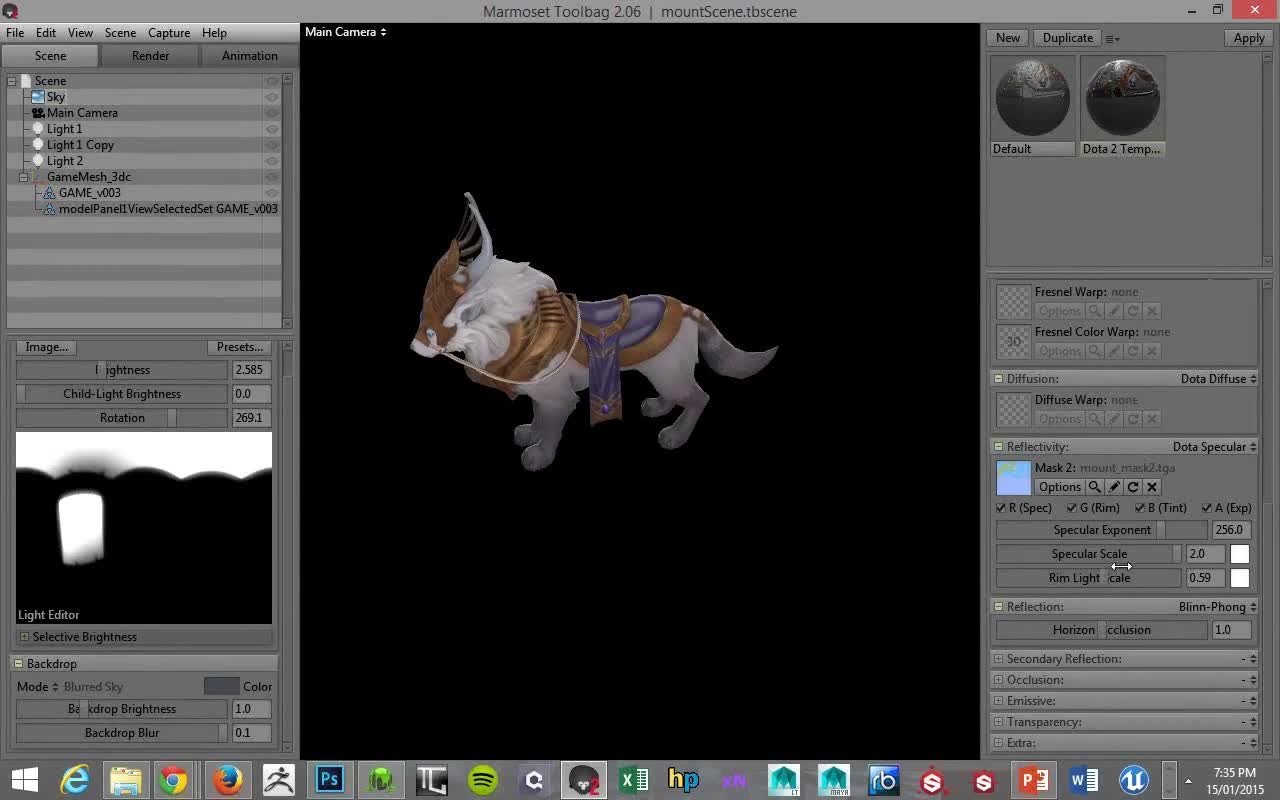This screenshot has height=800, width=1280.
Task: Hide Light 1 using its eye icon
Action: coord(271,129)
